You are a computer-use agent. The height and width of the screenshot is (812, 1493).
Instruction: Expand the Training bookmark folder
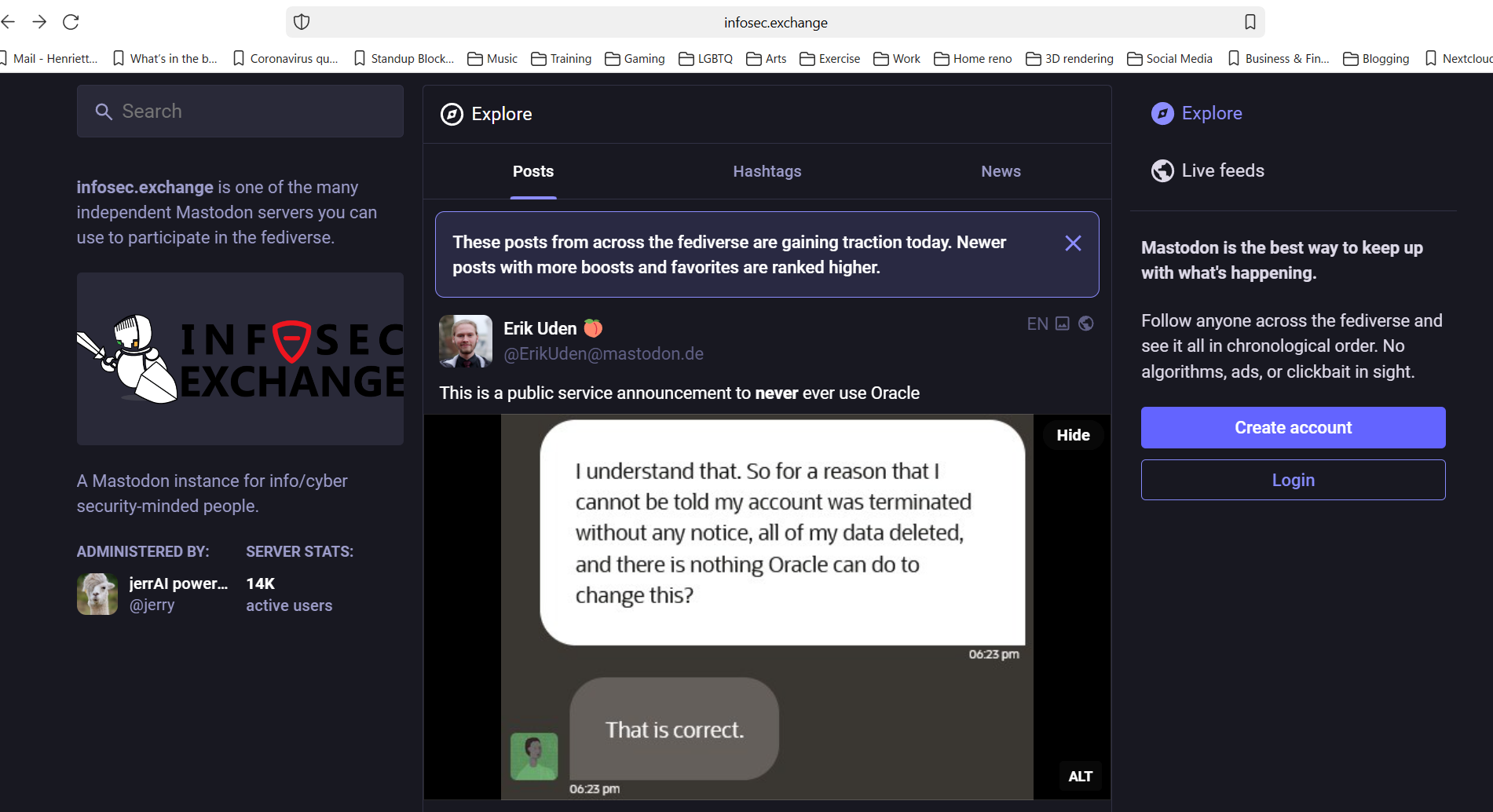click(562, 58)
